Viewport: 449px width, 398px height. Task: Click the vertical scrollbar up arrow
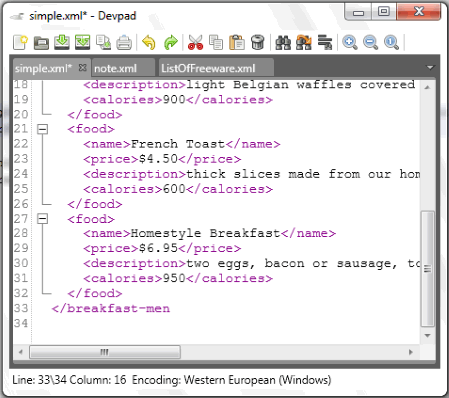click(428, 87)
